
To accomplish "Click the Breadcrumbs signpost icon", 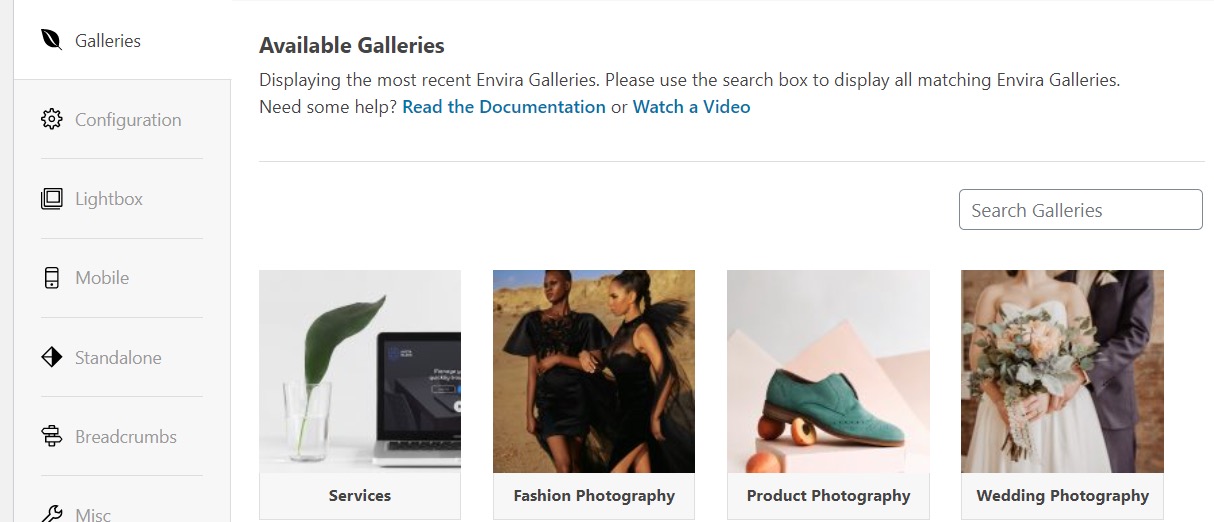I will click(51, 436).
